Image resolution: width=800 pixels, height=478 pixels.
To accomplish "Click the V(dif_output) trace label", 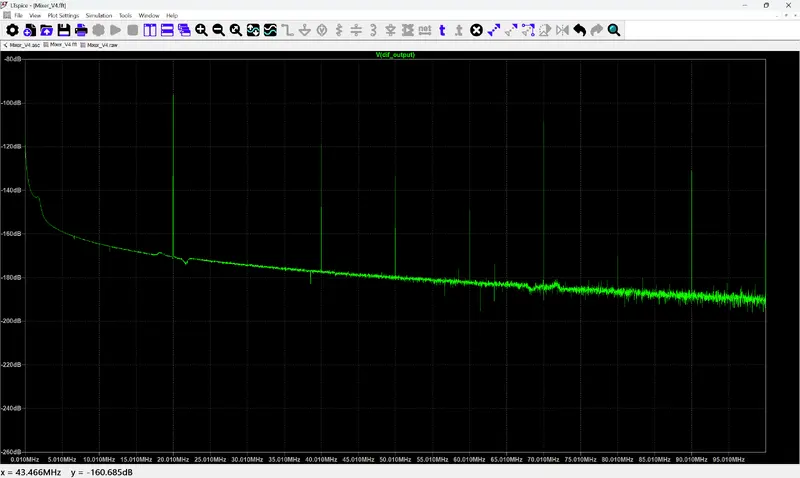I will (395, 55).
